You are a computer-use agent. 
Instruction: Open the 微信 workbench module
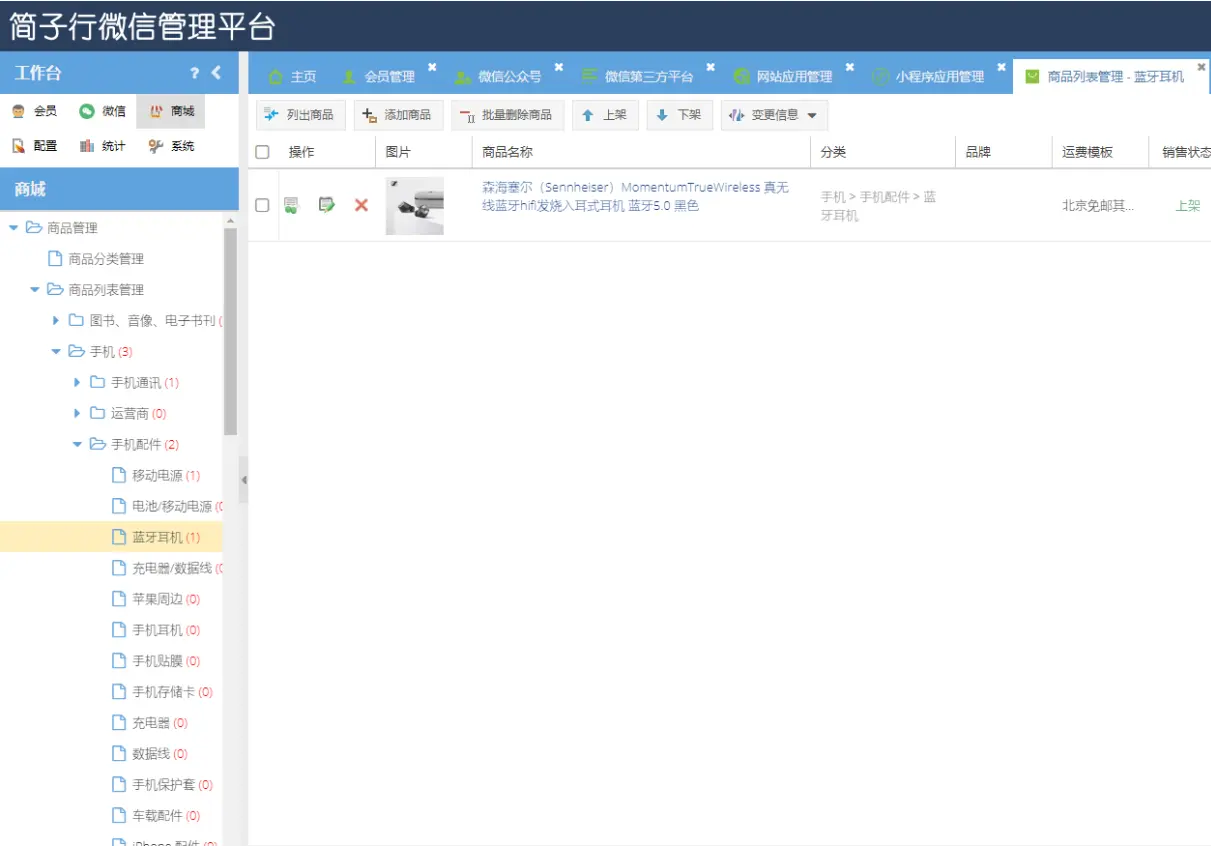click(102, 111)
